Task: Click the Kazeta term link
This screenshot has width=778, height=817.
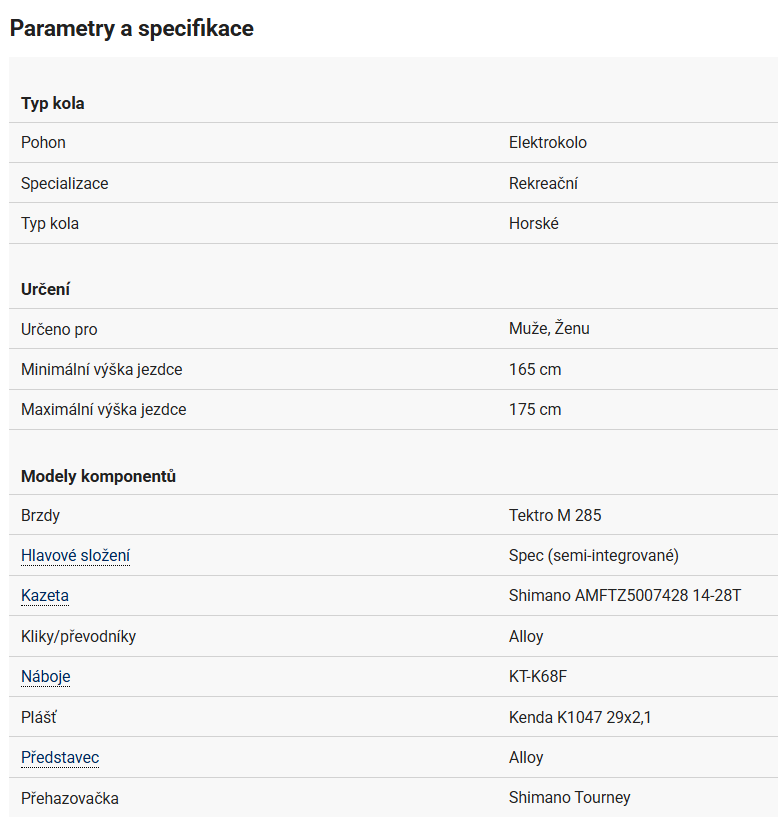Action: coord(45,596)
